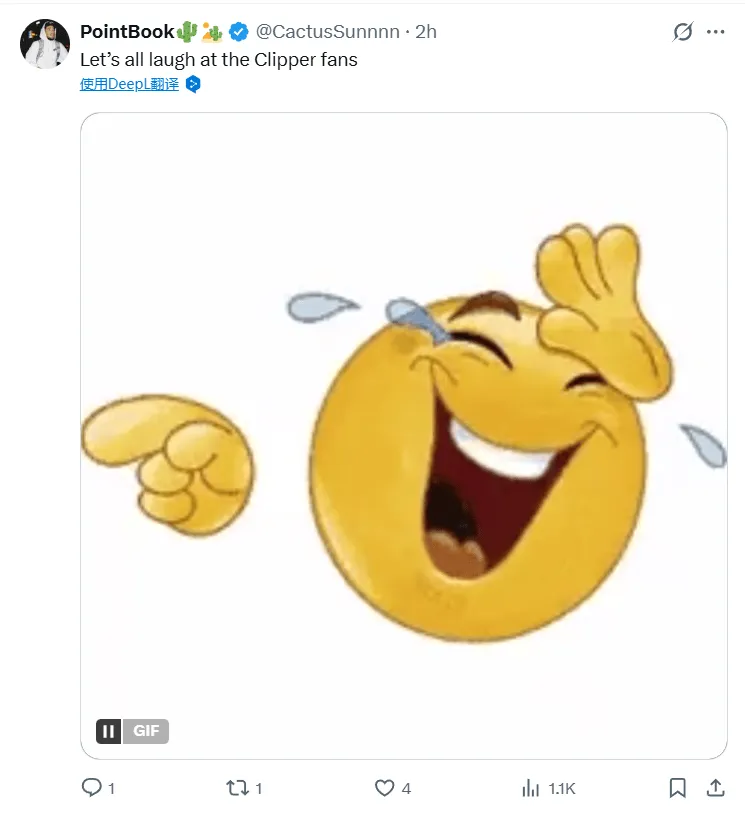Open the three-dot more options menu
The width and height of the screenshot is (745, 815).
pos(716,32)
